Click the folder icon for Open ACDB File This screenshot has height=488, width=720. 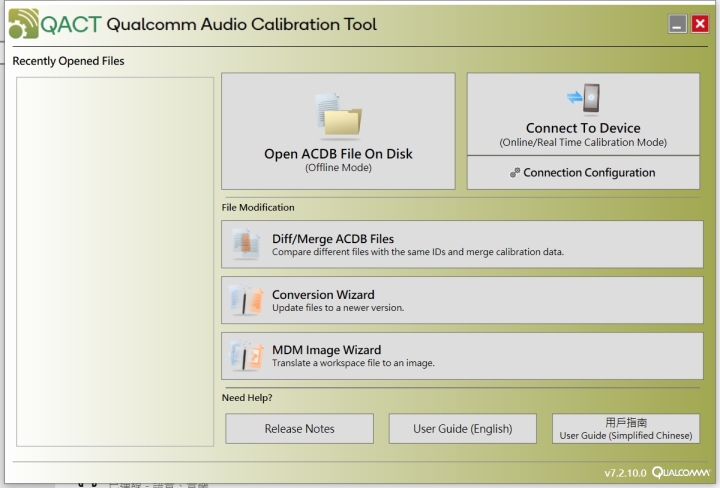(339, 116)
